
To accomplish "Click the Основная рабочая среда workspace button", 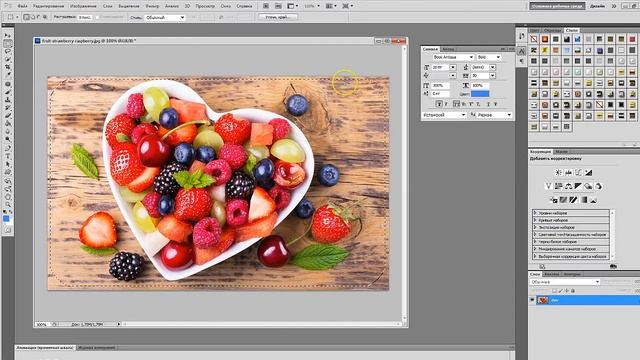I will click(x=557, y=6).
